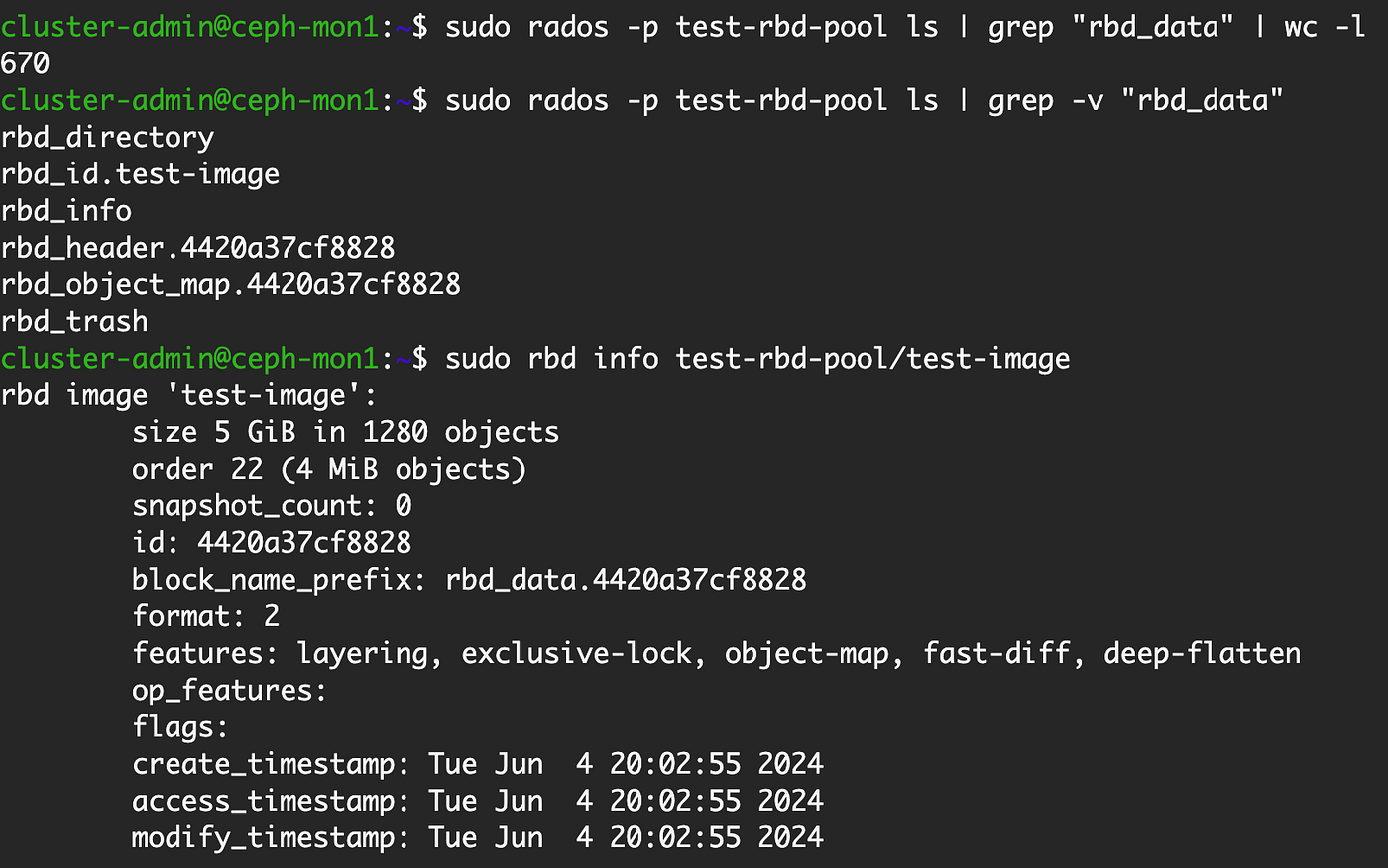The width and height of the screenshot is (1388, 868).
Task: Click the format: 2 line
Action: [x=206, y=616]
